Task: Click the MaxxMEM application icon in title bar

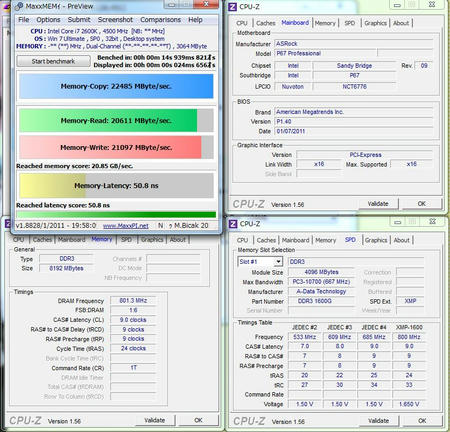Action: pyautogui.click(x=19, y=6)
